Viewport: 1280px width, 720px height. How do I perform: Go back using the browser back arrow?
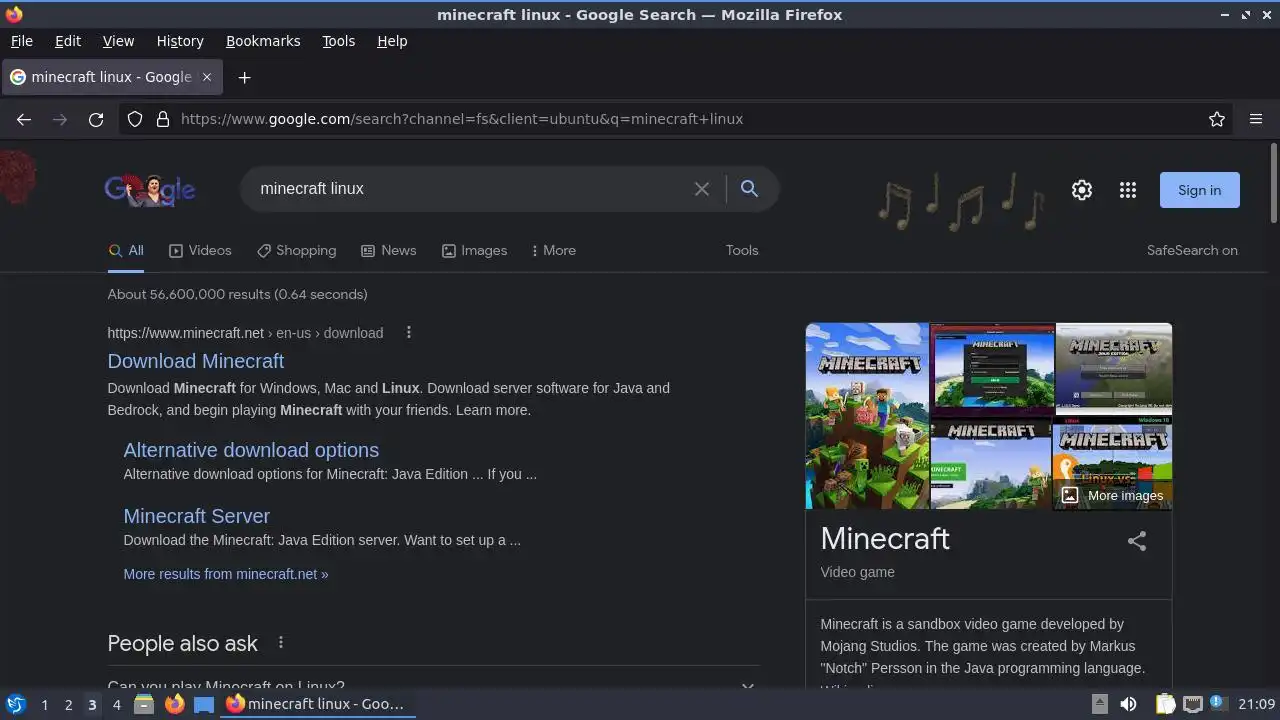coord(24,119)
